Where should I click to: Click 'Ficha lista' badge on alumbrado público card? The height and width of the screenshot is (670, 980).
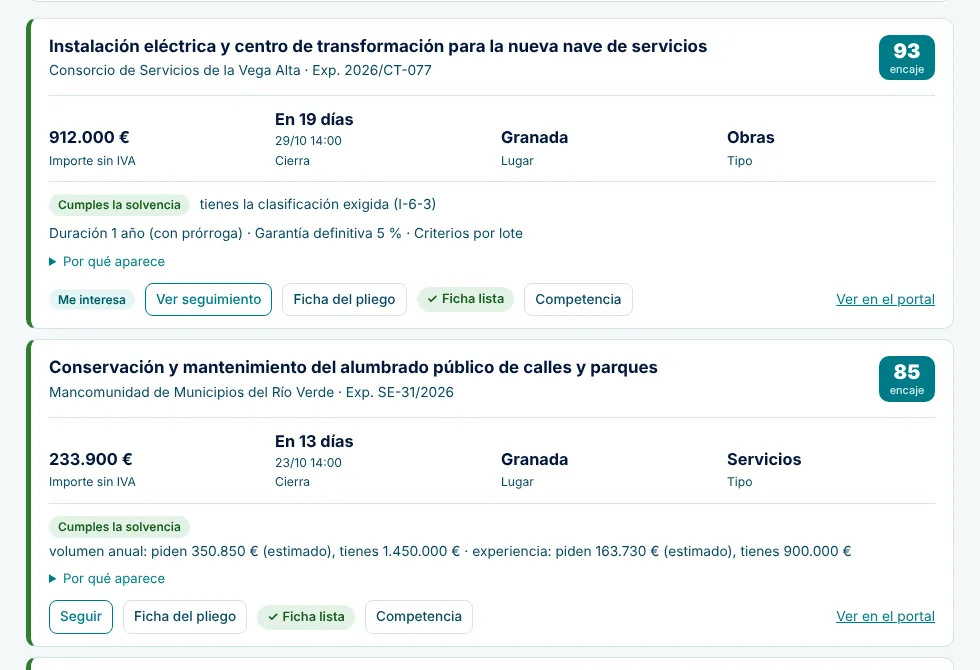click(306, 617)
